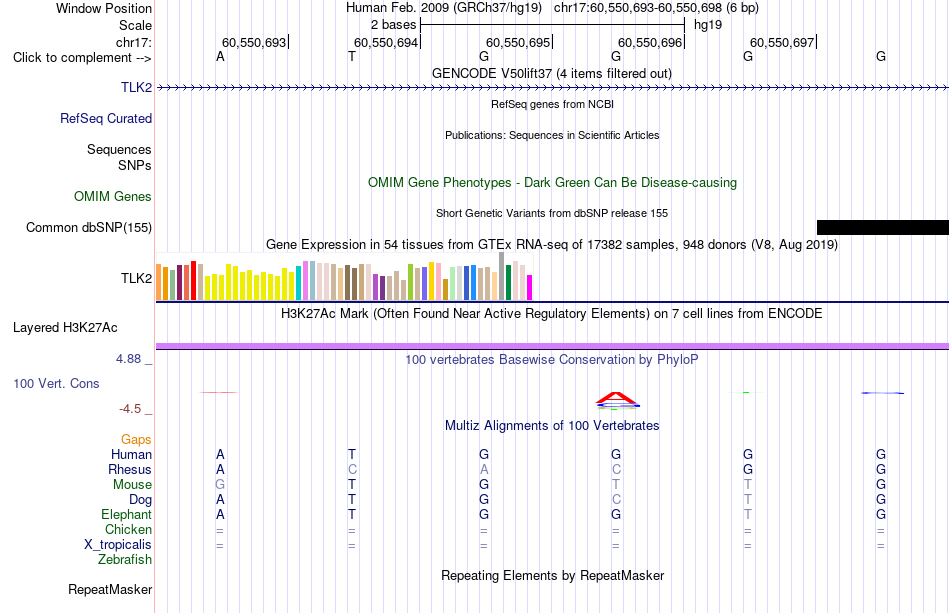The image size is (950, 613).
Task: Open the Layered H3K27Ac track label
Action: (65, 328)
